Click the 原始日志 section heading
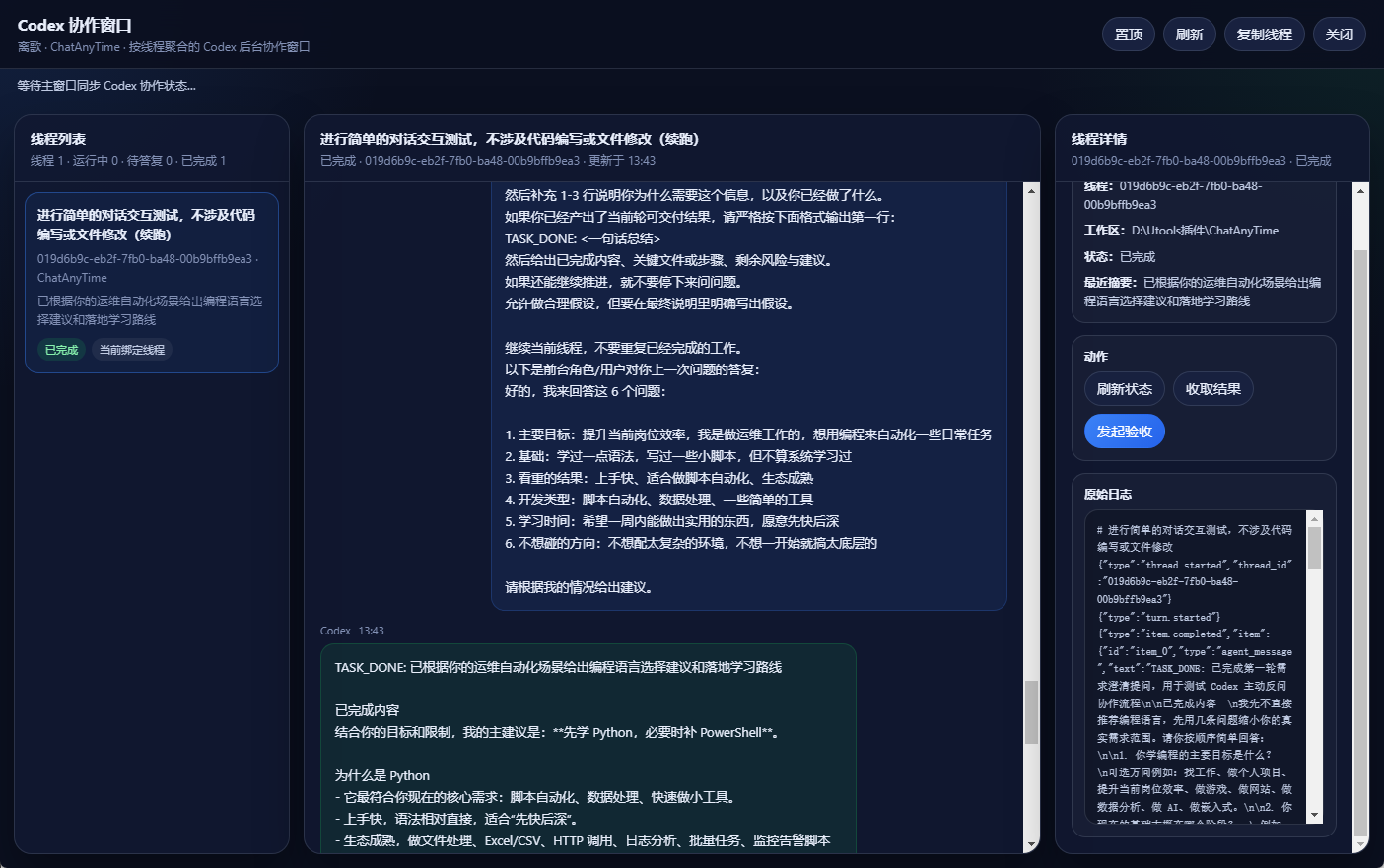Image resolution: width=1384 pixels, height=868 pixels. coord(1108,495)
